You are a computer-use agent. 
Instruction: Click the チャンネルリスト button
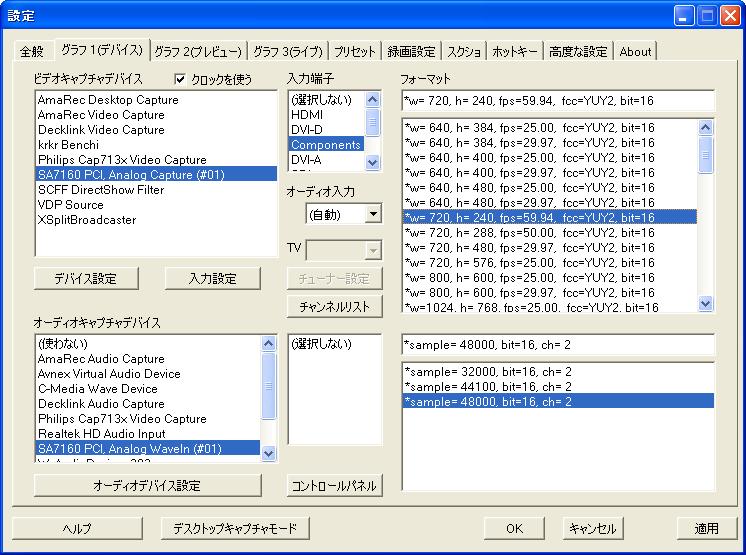[x=334, y=307]
